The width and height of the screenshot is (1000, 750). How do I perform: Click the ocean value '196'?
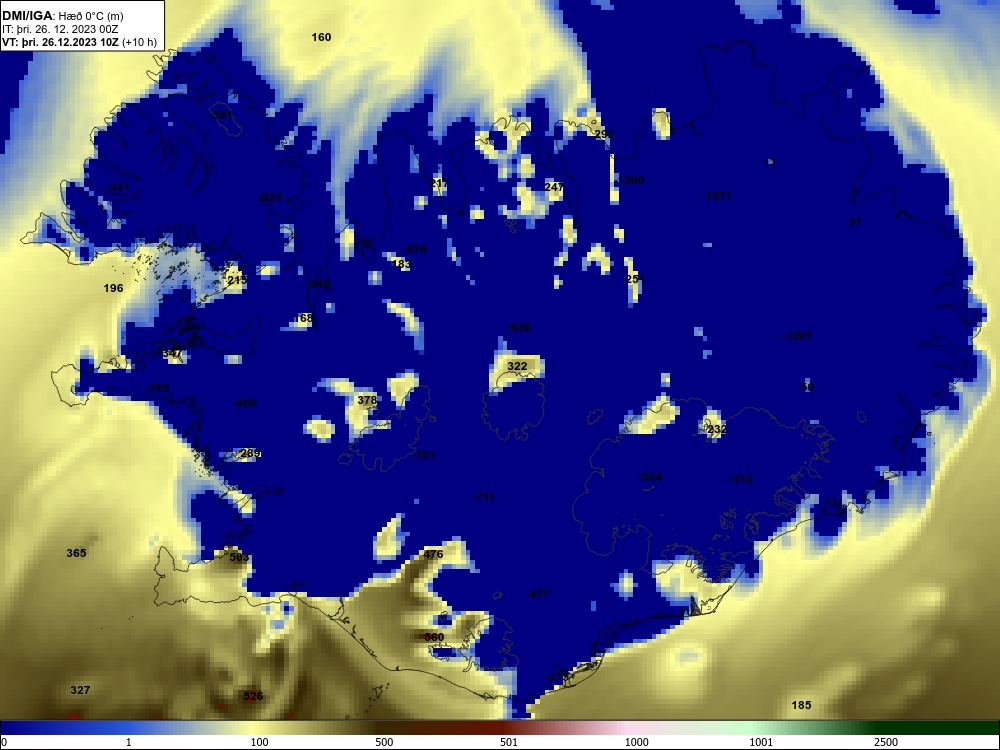(114, 288)
